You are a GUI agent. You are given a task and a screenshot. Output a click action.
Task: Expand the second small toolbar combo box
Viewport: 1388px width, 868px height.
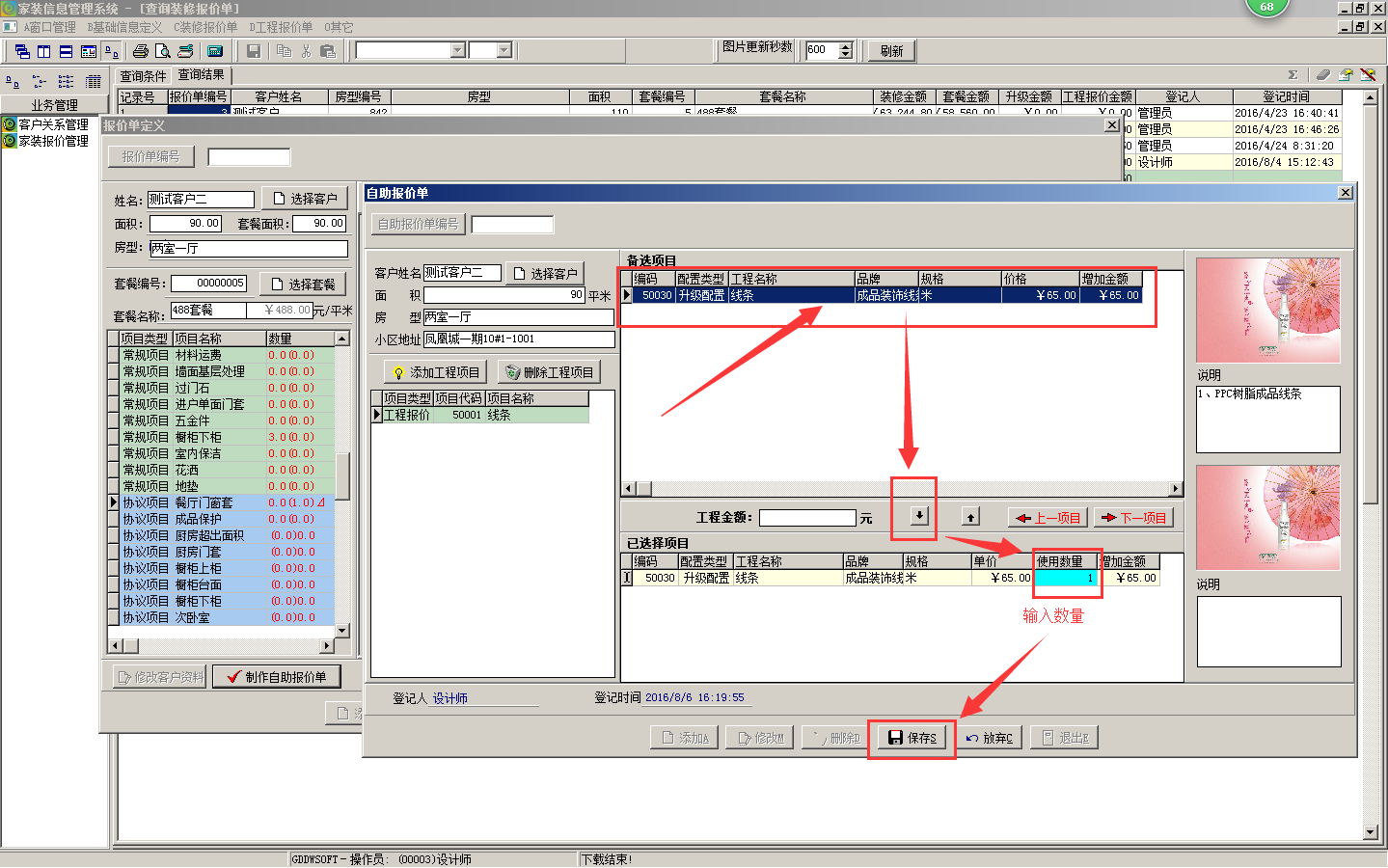[x=503, y=50]
